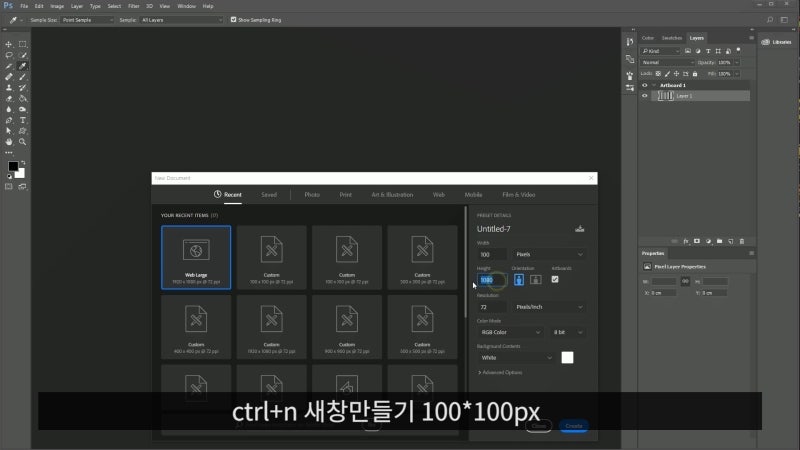This screenshot has width=800, height=450.
Task: Select the Path Selection tool
Action: click(9, 131)
